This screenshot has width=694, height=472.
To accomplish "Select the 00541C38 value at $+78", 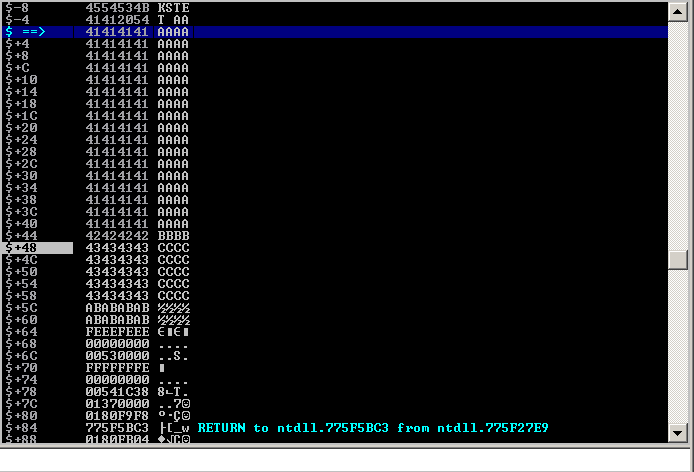I will pyautogui.click(x=117, y=391).
